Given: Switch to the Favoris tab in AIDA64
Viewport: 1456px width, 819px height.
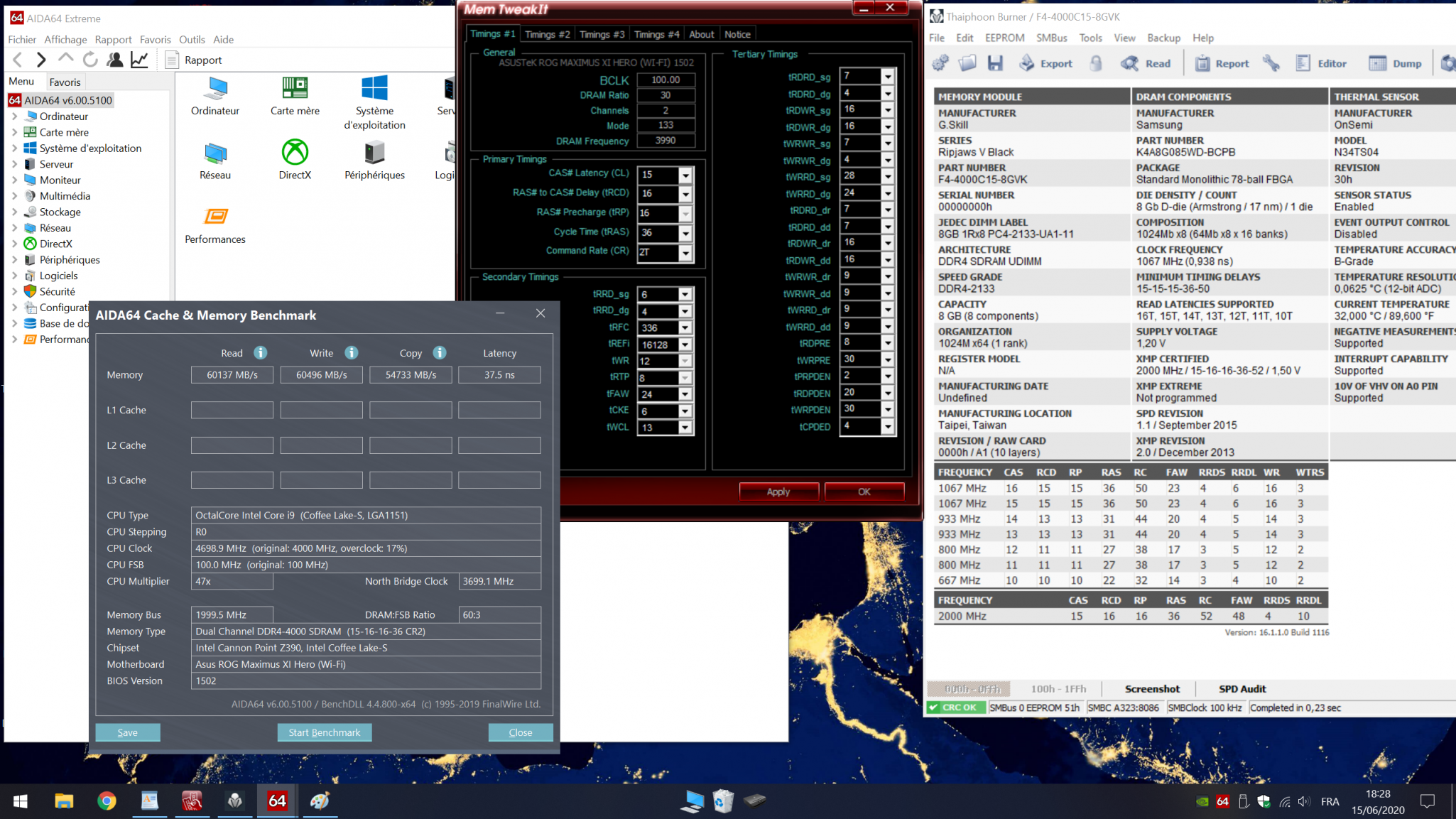Looking at the screenshot, I should pyautogui.click(x=65, y=82).
